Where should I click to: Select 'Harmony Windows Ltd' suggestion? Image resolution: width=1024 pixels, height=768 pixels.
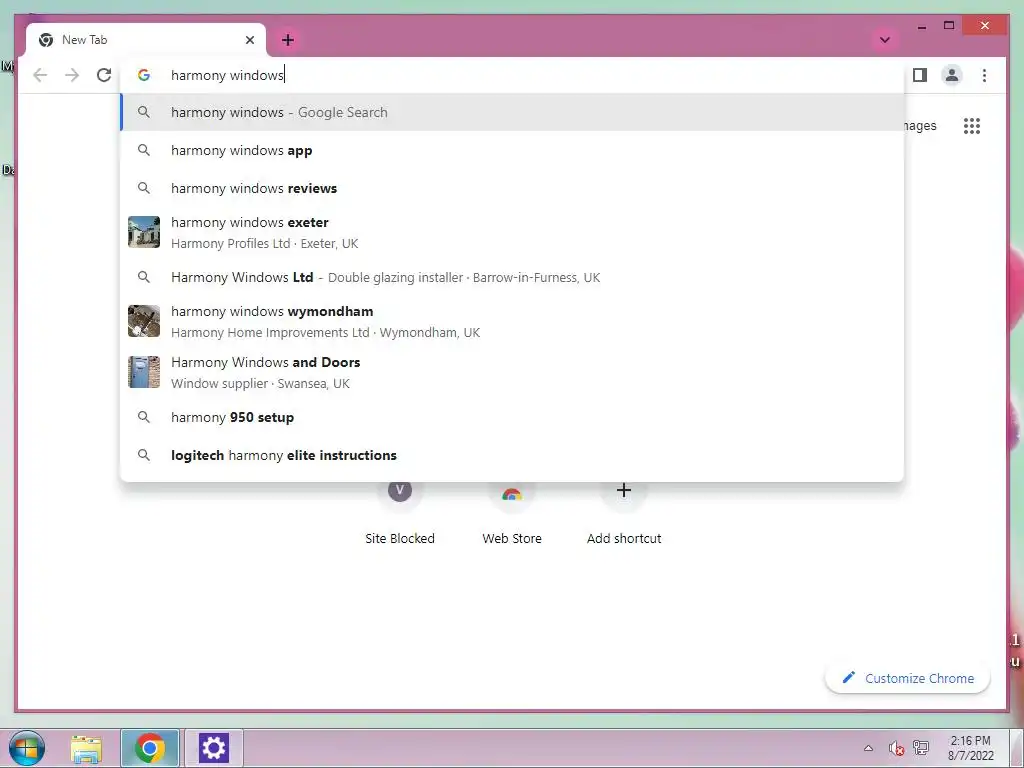tap(512, 277)
